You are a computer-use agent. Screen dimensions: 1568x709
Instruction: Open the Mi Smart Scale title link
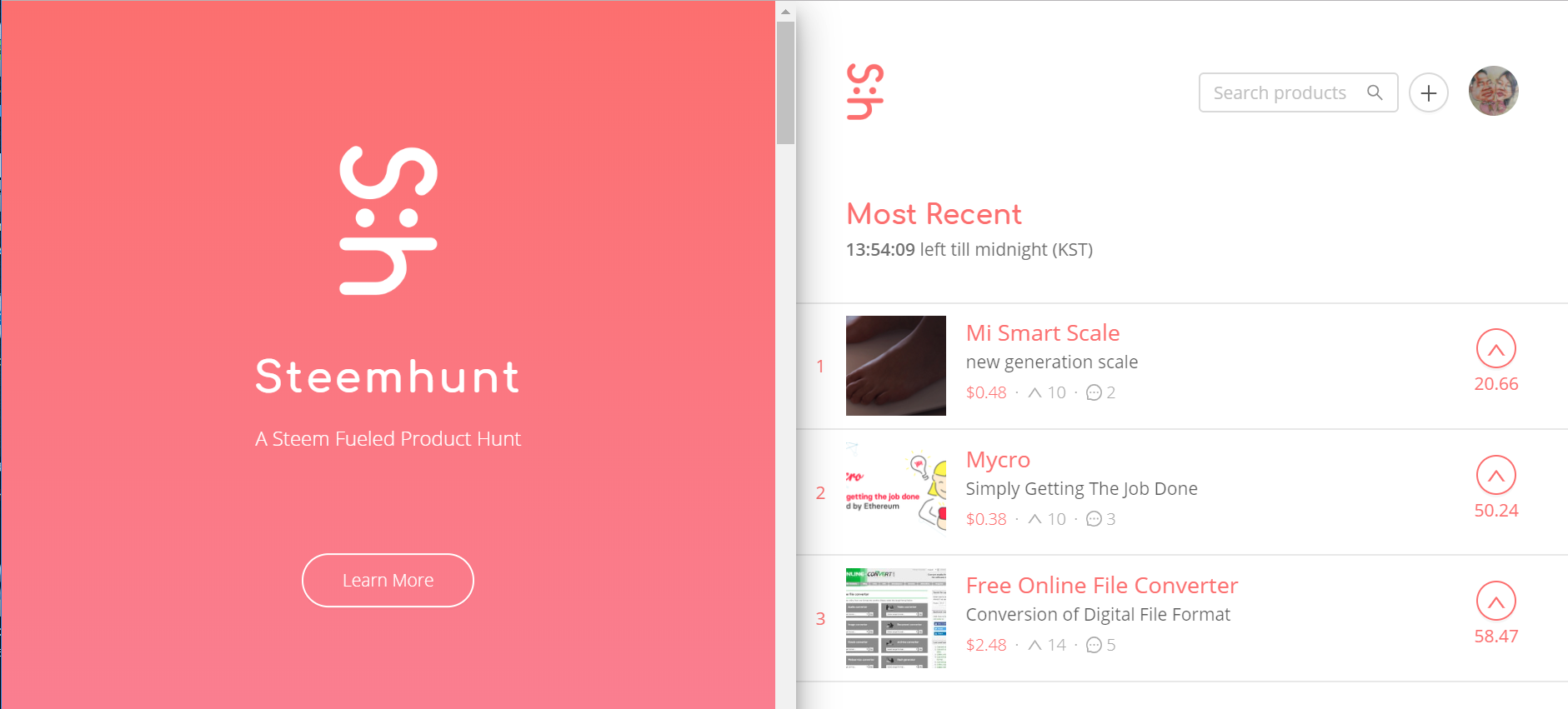click(x=1043, y=333)
